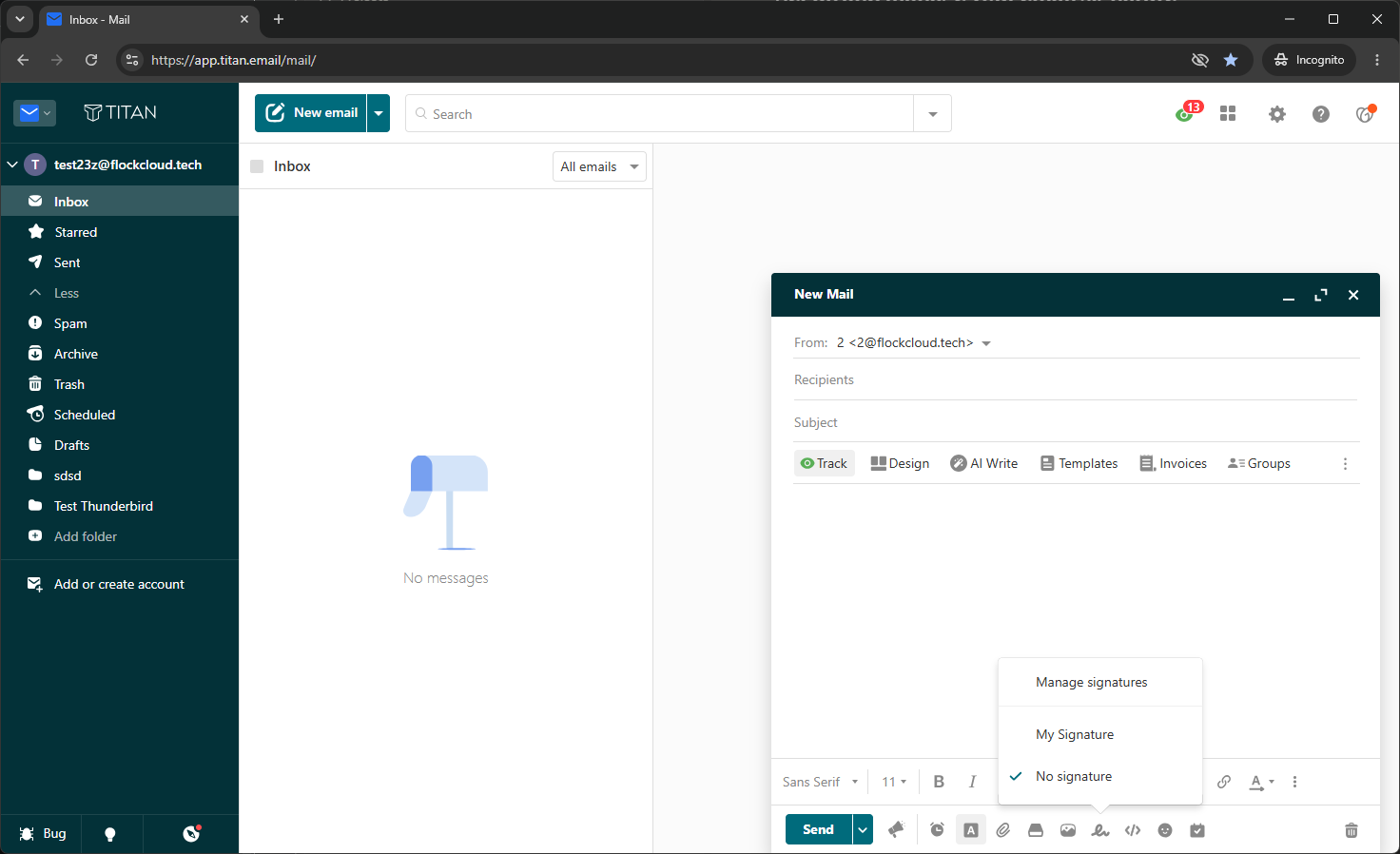Open the Groups option
Image resolution: width=1400 pixels, height=854 pixels.
(x=1258, y=463)
